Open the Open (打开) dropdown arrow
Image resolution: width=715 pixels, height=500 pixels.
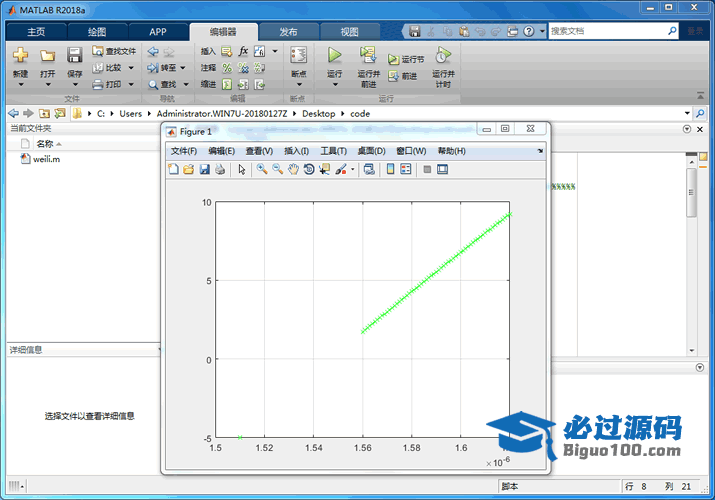[47, 85]
